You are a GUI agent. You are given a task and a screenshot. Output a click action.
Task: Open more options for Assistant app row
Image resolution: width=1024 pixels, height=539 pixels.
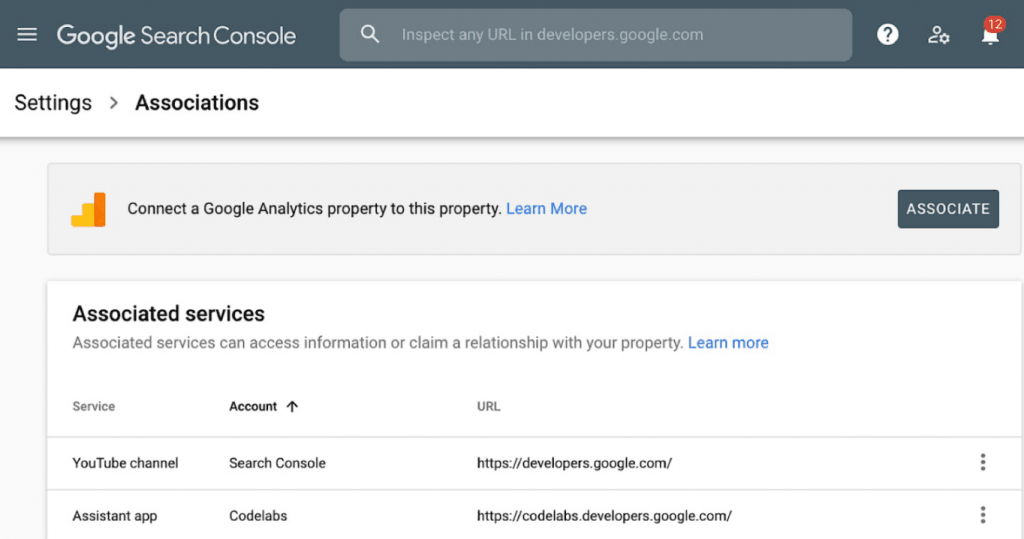pyautogui.click(x=982, y=515)
